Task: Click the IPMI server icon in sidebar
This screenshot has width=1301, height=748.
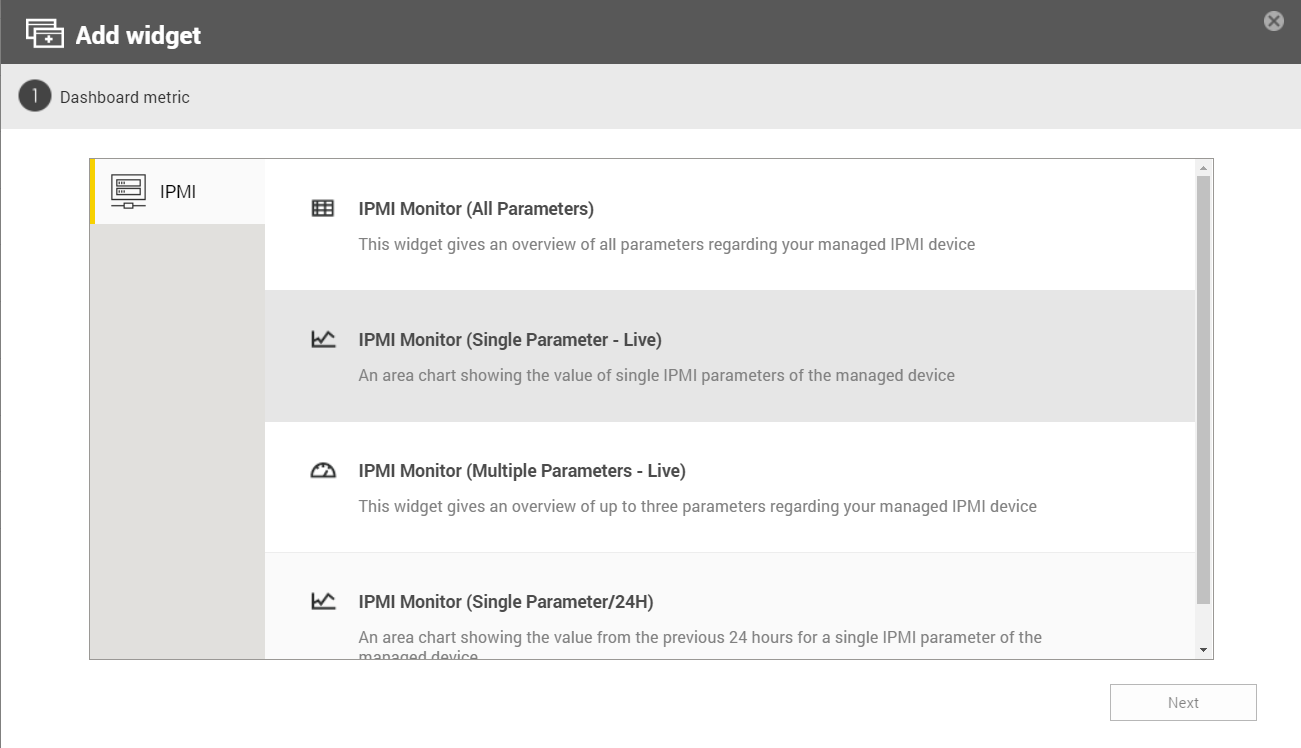Action: pos(128,191)
